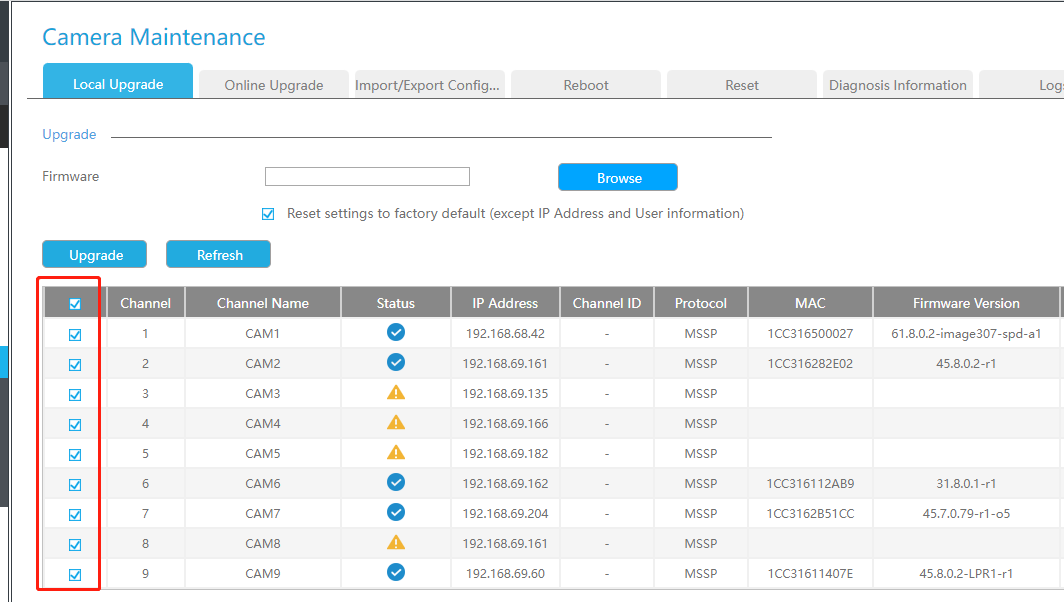Screen dimensions: 1064x602
Task: Click the IP Address column header
Action: coord(505,303)
